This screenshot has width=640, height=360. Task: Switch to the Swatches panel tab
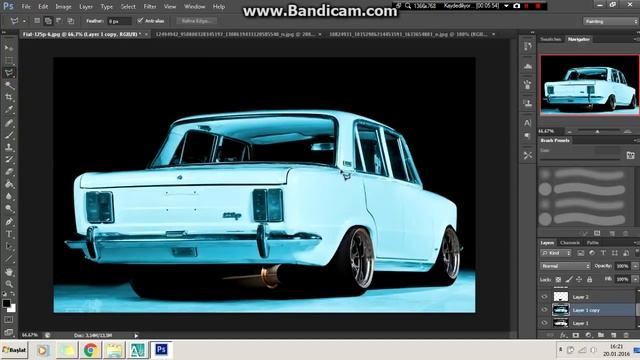pyautogui.click(x=551, y=39)
